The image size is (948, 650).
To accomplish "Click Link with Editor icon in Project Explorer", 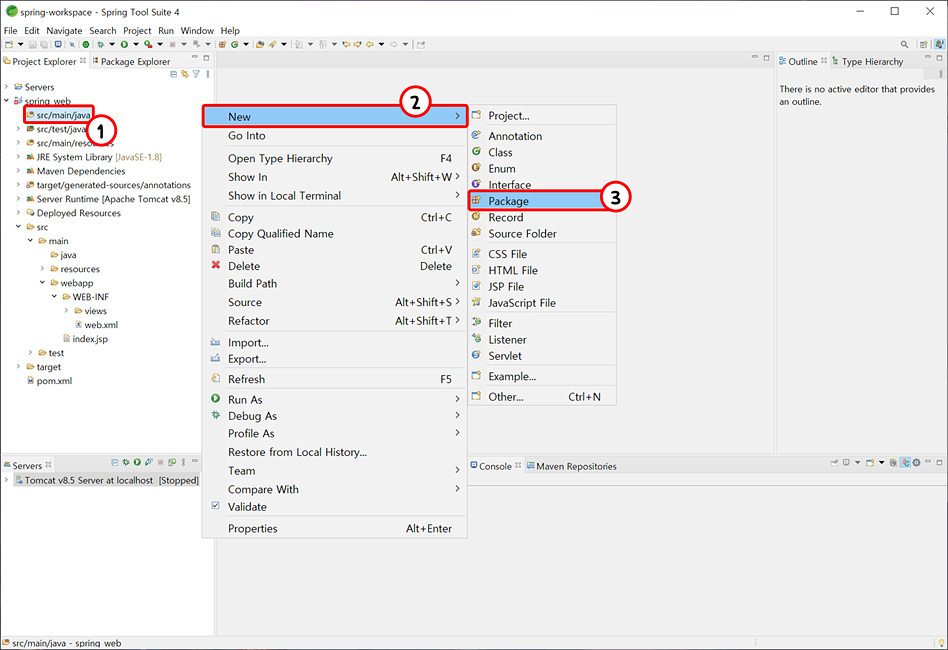I will click(x=184, y=74).
